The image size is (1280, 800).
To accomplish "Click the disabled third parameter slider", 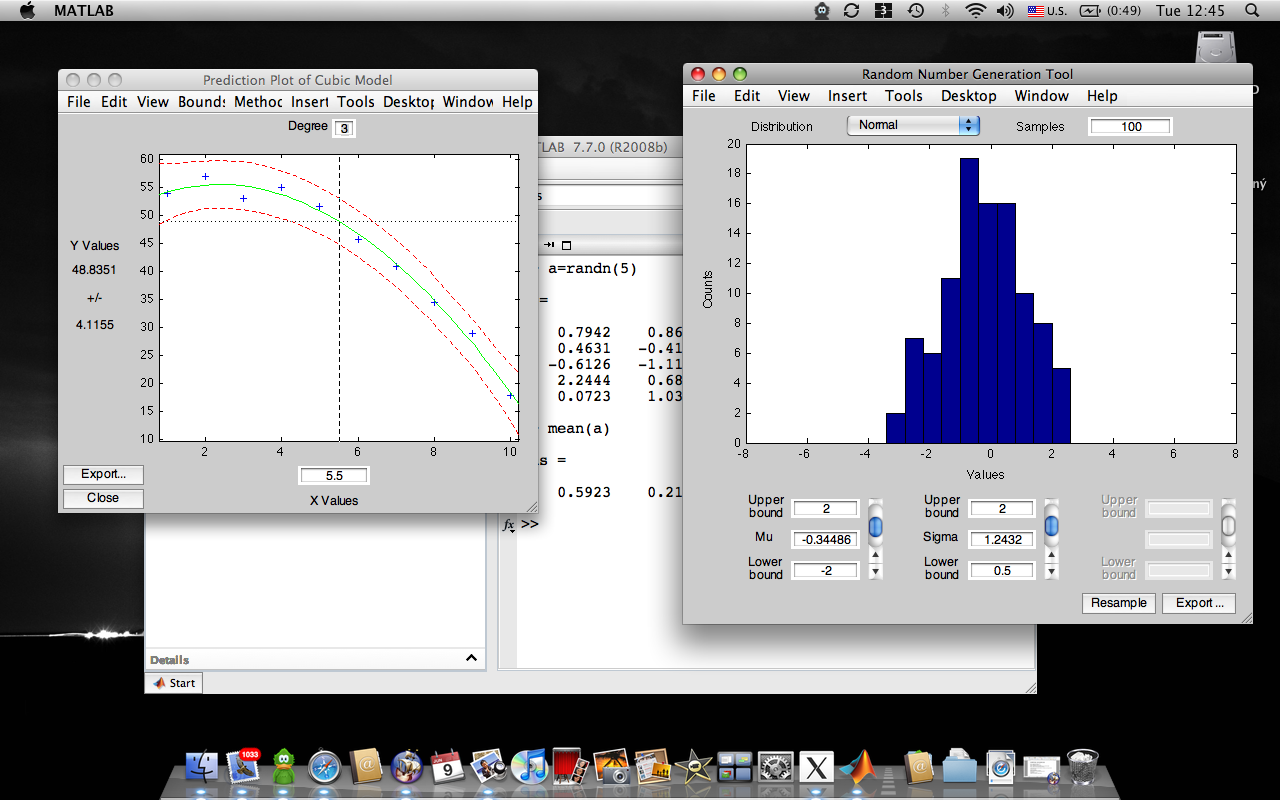I will 1229,526.
